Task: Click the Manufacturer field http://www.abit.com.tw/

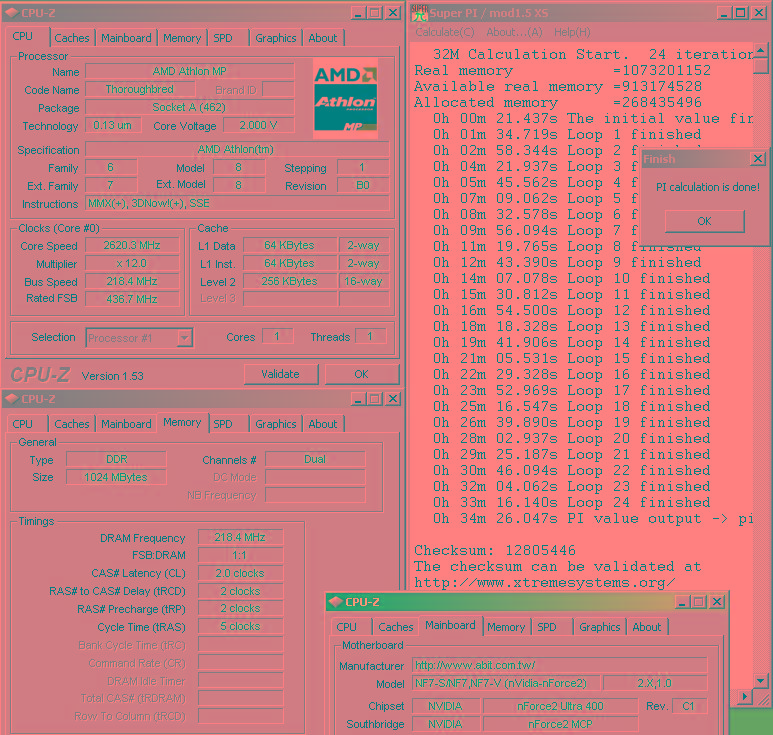Action: tap(560, 665)
